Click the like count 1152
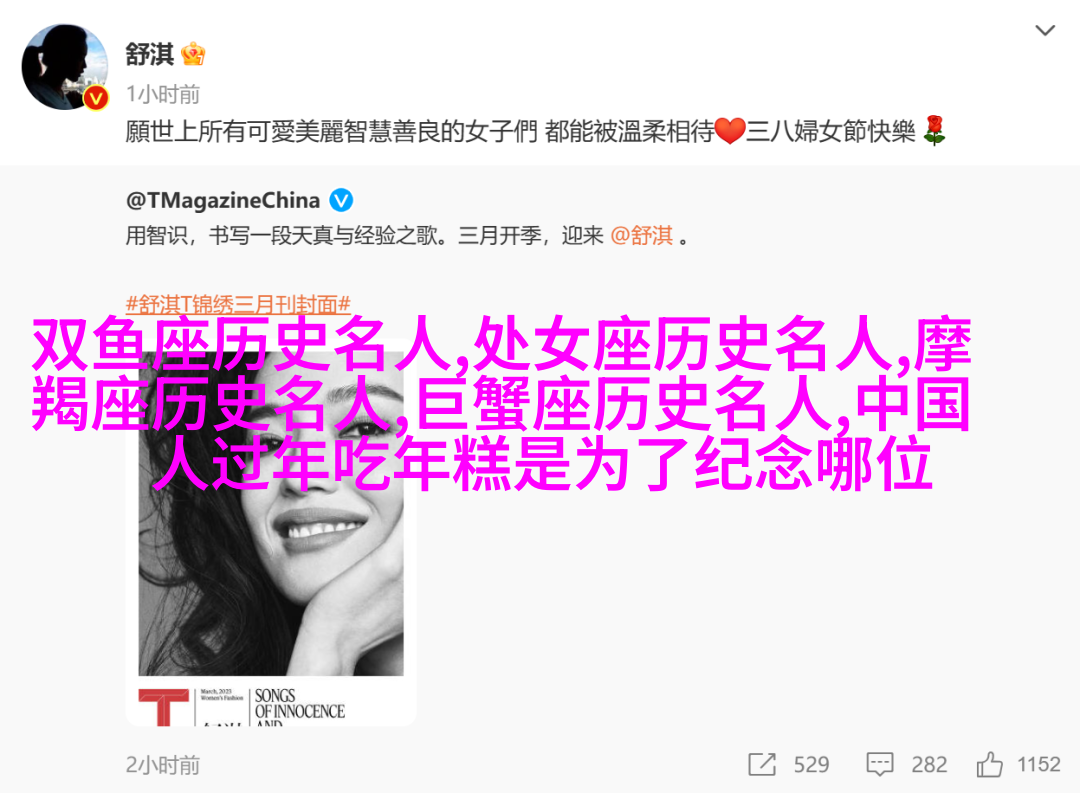Image resolution: width=1080 pixels, height=793 pixels. (x=1039, y=765)
